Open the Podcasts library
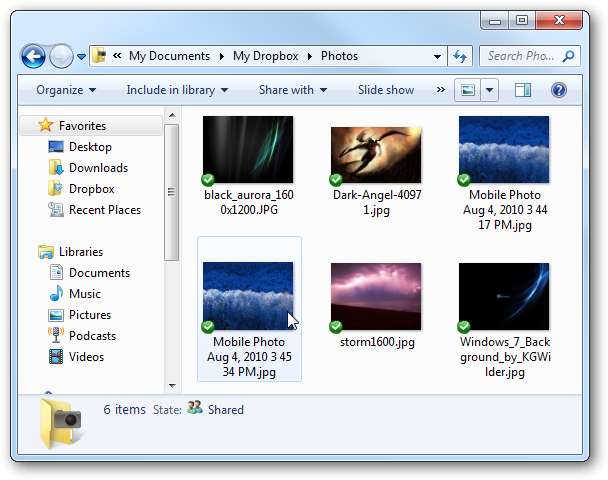This screenshot has width=608, height=480. (92, 336)
